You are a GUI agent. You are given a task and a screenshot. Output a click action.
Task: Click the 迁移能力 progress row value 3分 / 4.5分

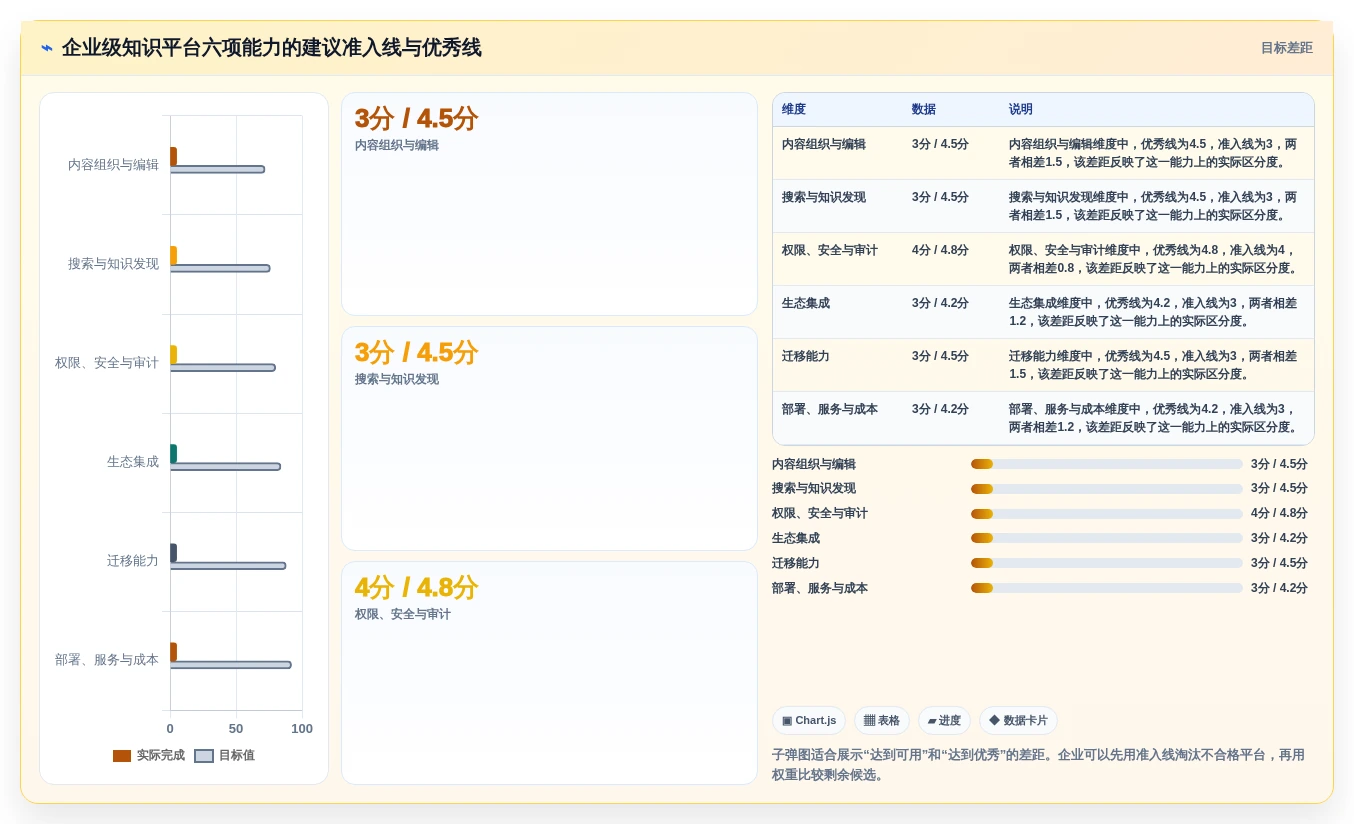tap(1279, 563)
